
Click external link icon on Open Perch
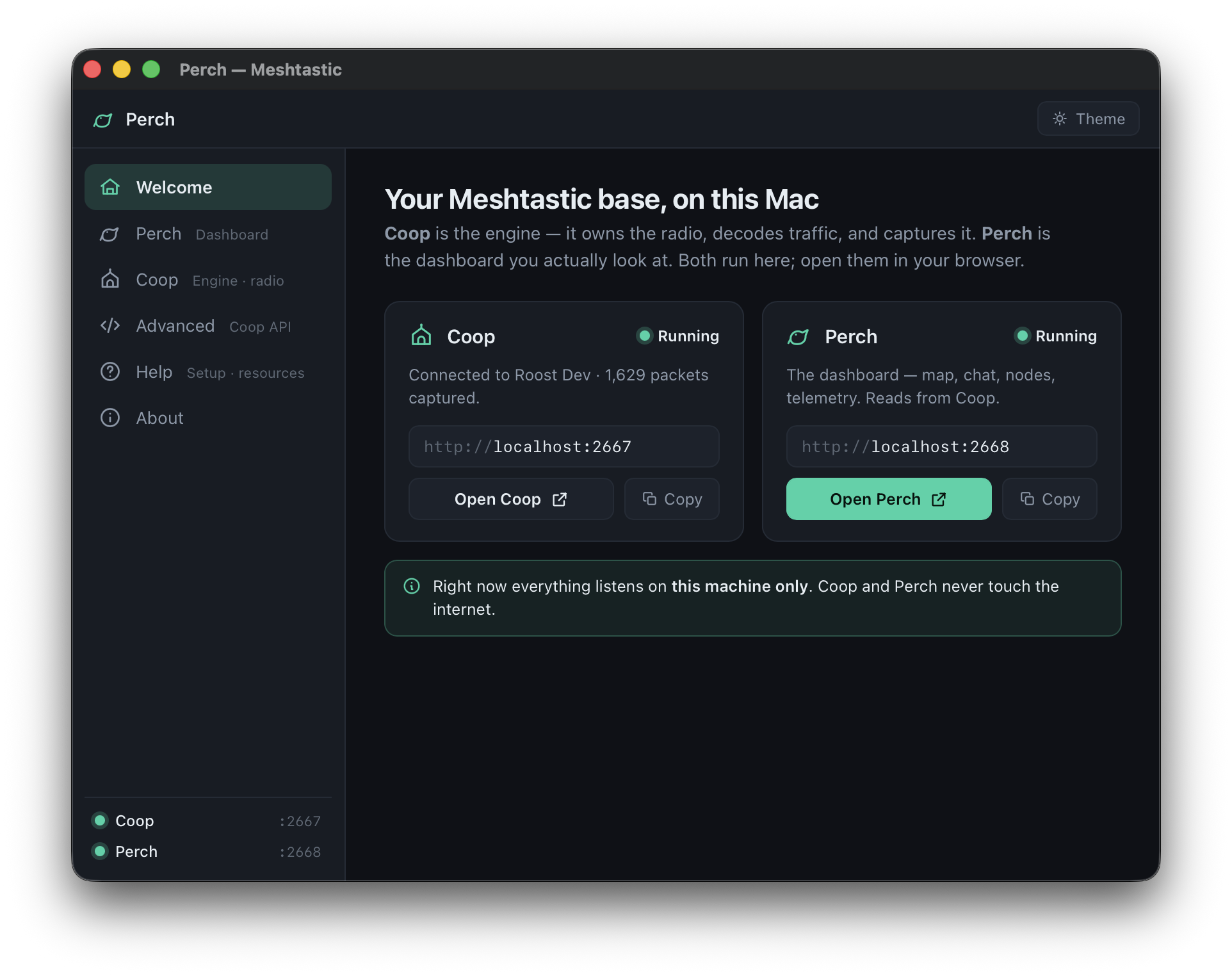[x=939, y=500]
